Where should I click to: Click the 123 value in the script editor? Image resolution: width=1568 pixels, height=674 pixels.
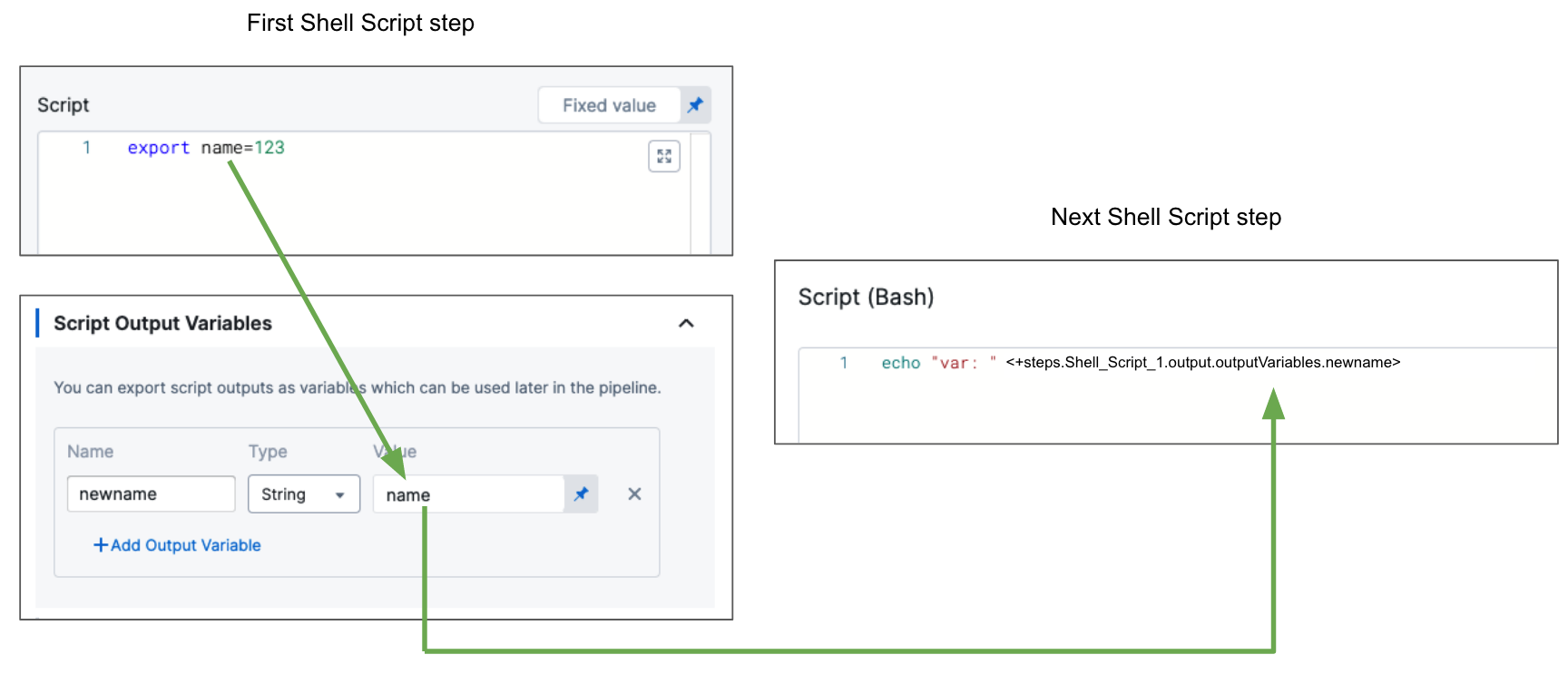[x=269, y=148]
